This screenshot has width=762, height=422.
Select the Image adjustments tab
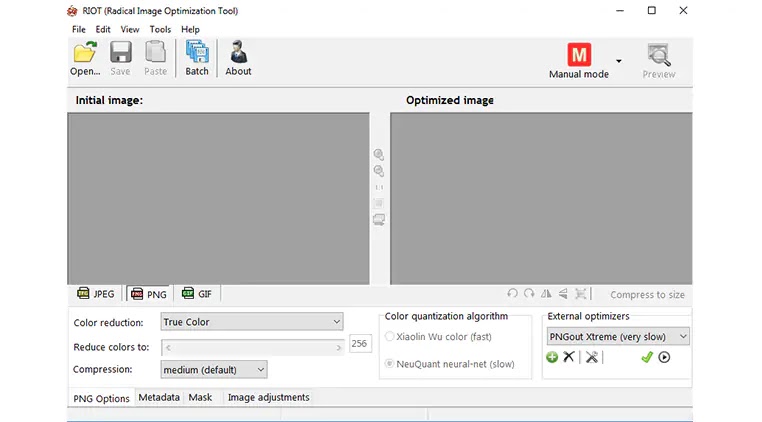coord(269,397)
